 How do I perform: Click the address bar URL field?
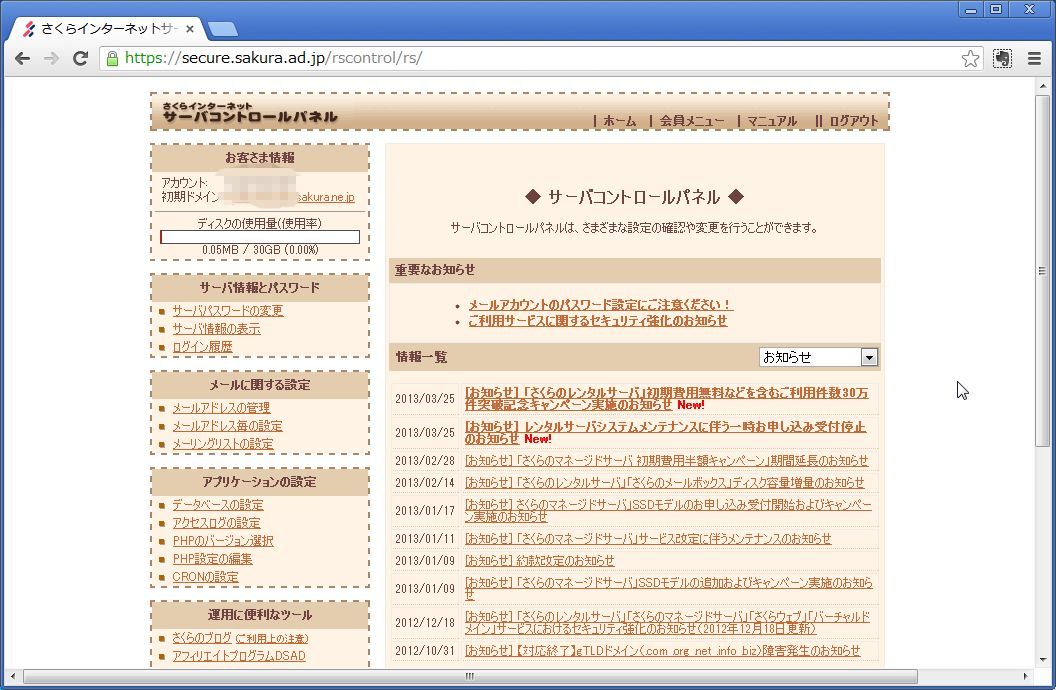[539, 59]
